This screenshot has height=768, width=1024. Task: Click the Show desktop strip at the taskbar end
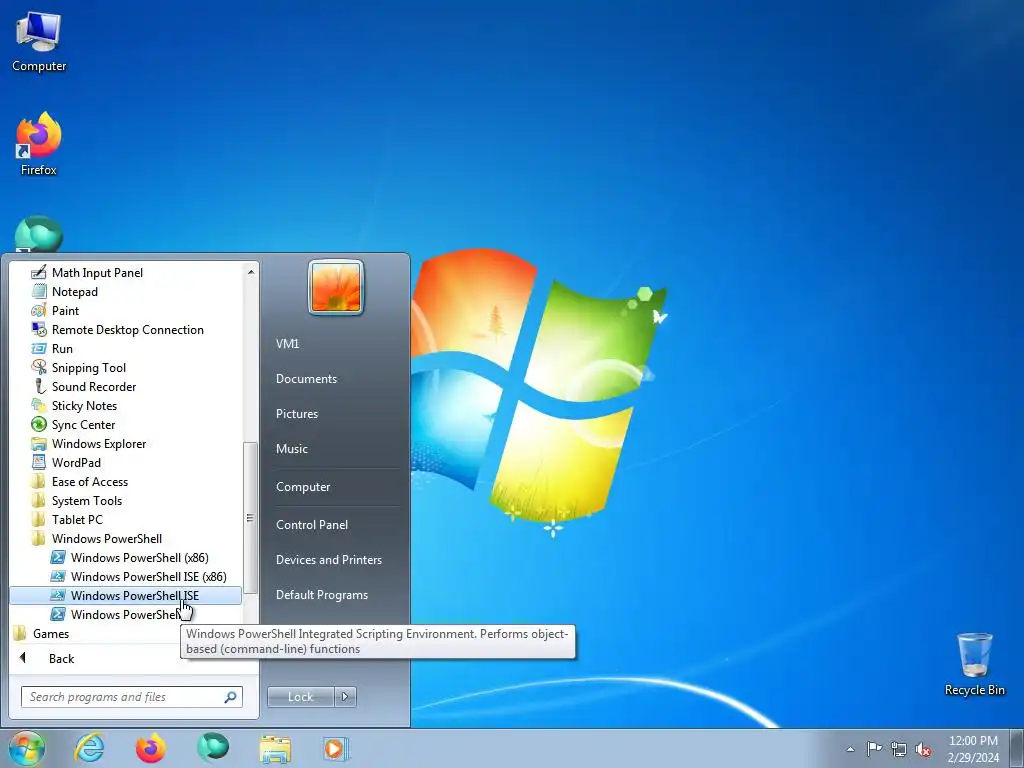pyautogui.click(x=1017, y=748)
